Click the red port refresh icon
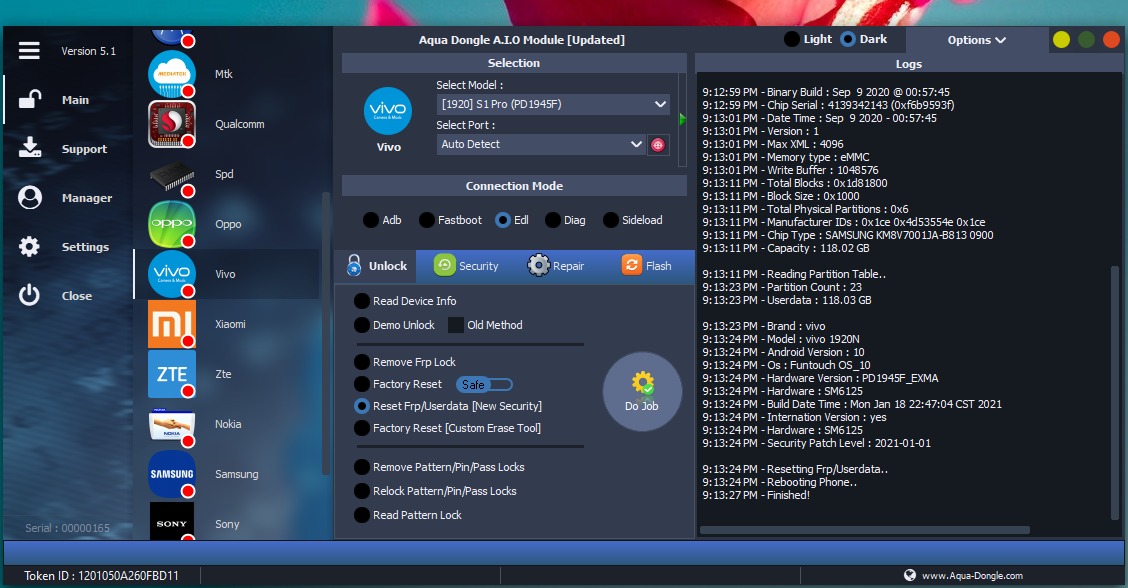1128x588 pixels. 658,145
